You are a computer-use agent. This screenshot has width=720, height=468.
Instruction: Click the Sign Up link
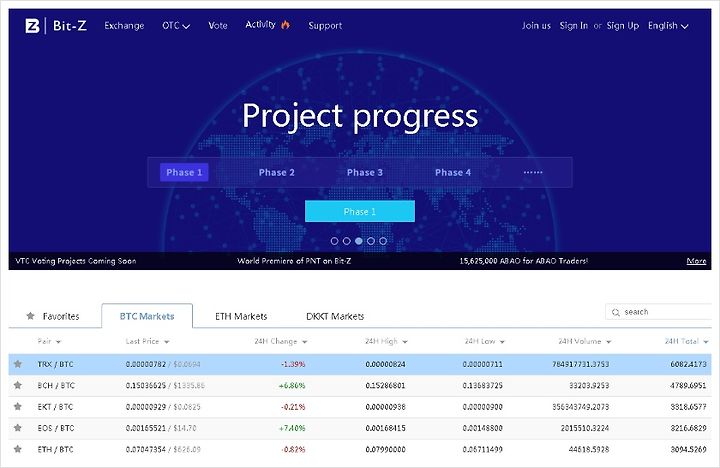pyautogui.click(x=623, y=26)
